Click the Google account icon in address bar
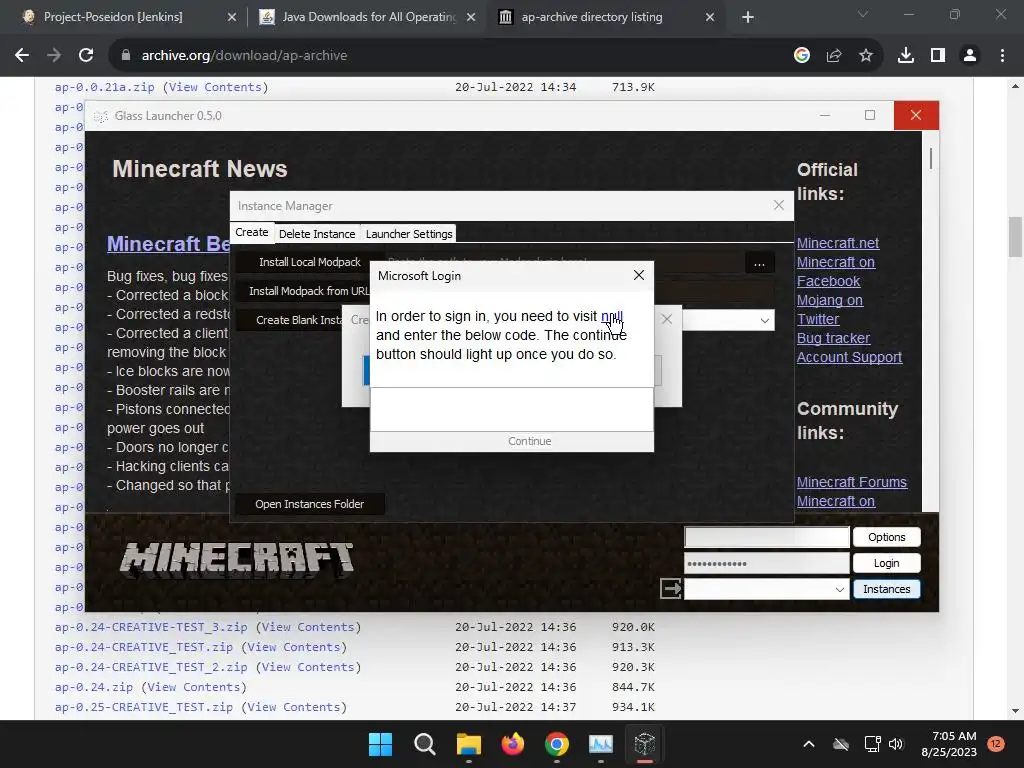This screenshot has width=1024, height=768. tap(802, 56)
